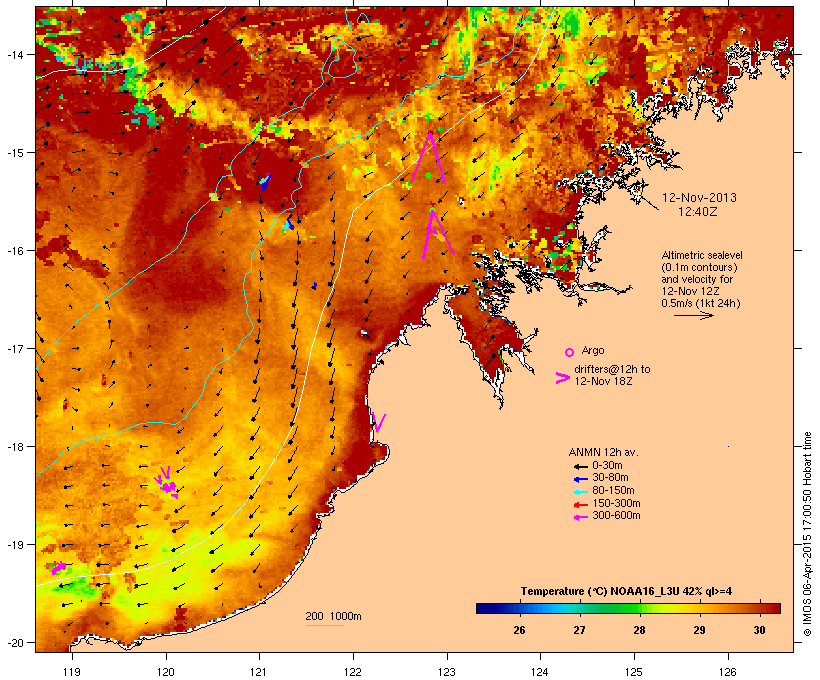The image size is (820, 680).
Task: Click the magenta 300-600m legend arrow
Action: (580, 517)
